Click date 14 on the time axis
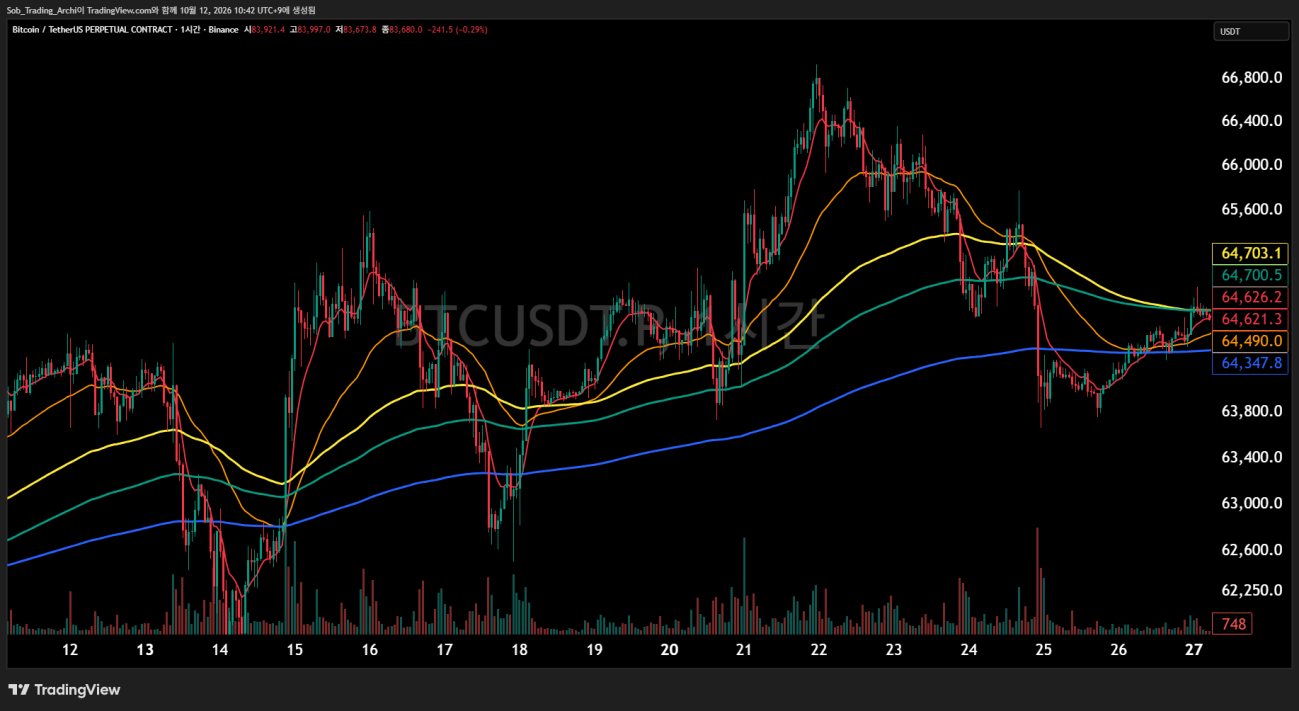Viewport: 1299px width, 711px height. (220, 650)
